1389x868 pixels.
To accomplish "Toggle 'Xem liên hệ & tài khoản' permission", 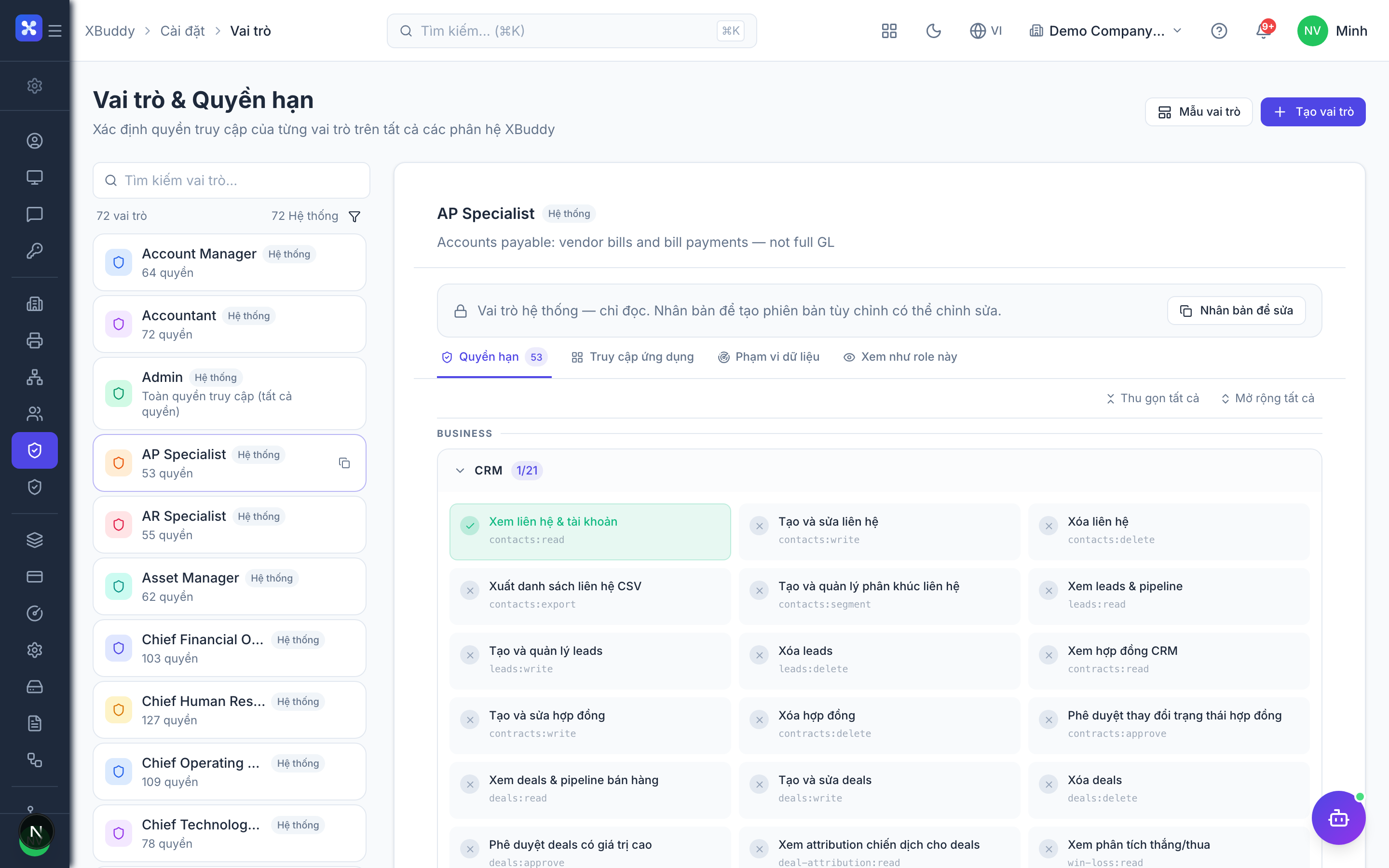I will 590,531.
